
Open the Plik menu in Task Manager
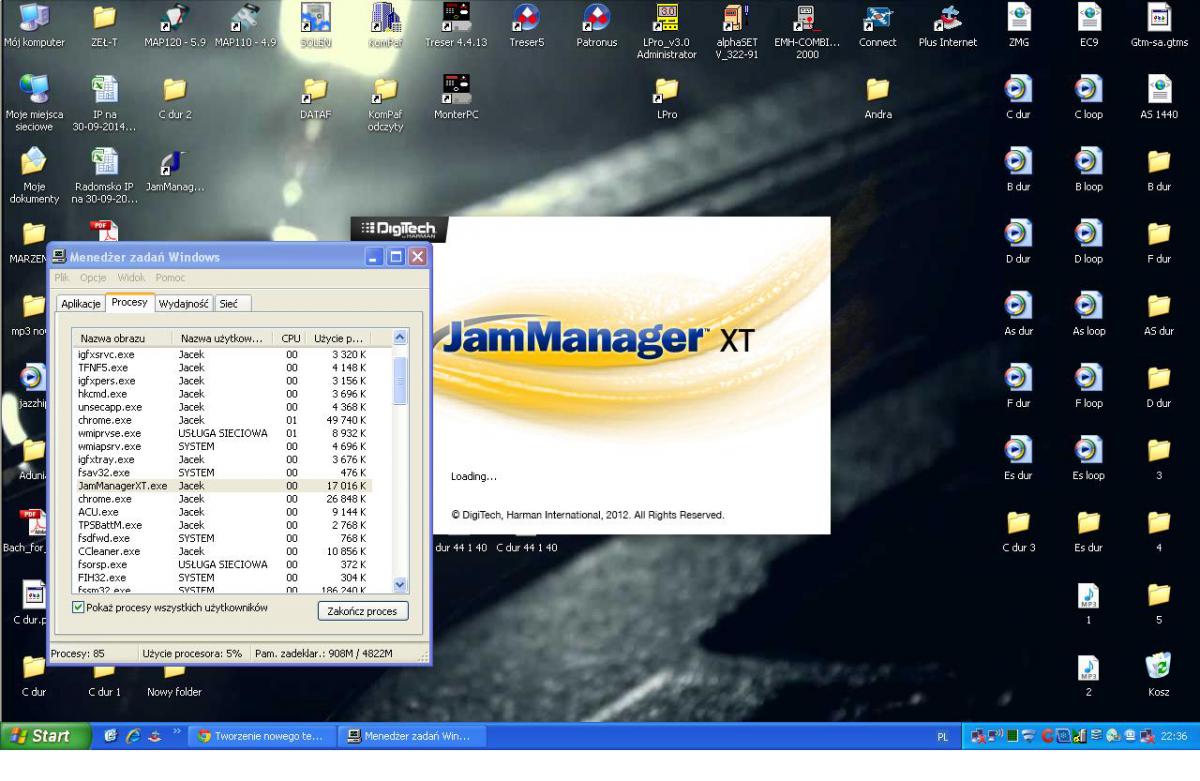click(62, 277)
